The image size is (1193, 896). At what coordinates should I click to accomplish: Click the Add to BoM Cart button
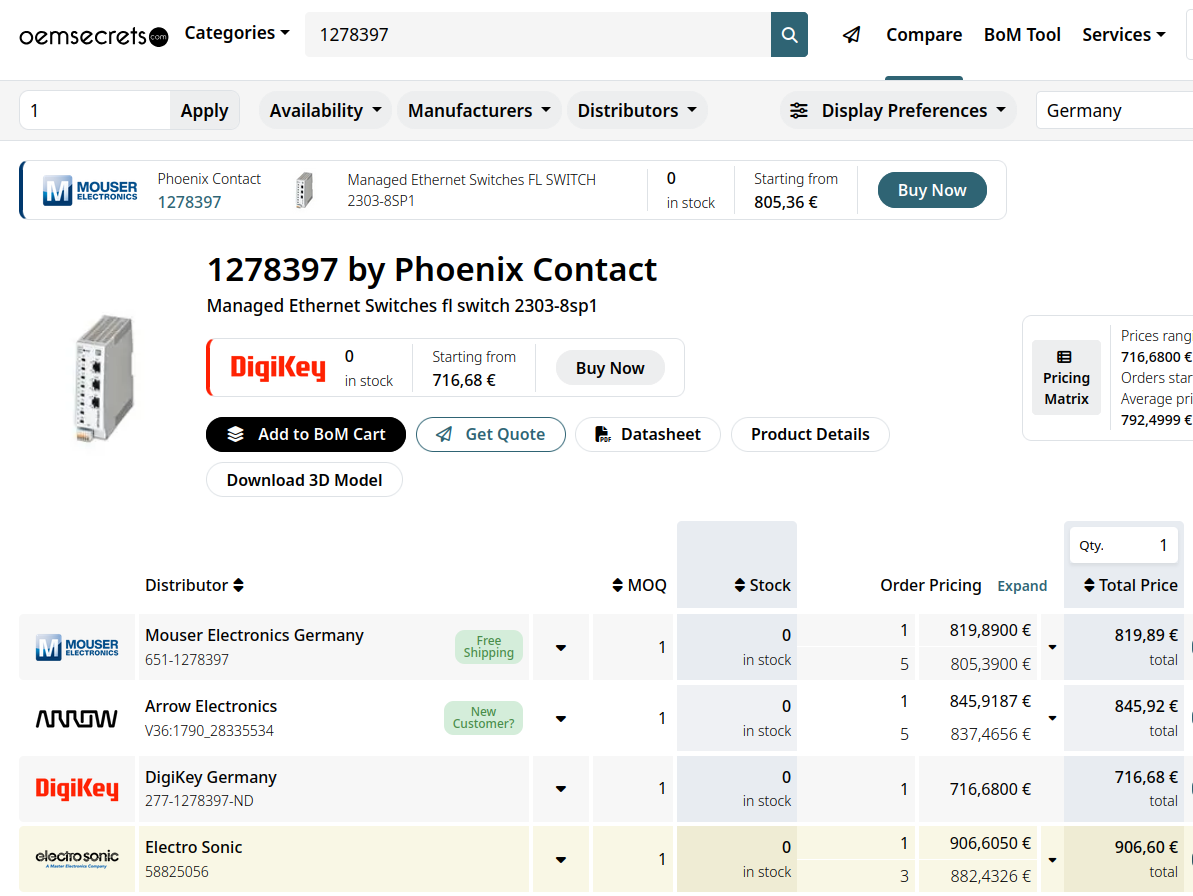306,434
